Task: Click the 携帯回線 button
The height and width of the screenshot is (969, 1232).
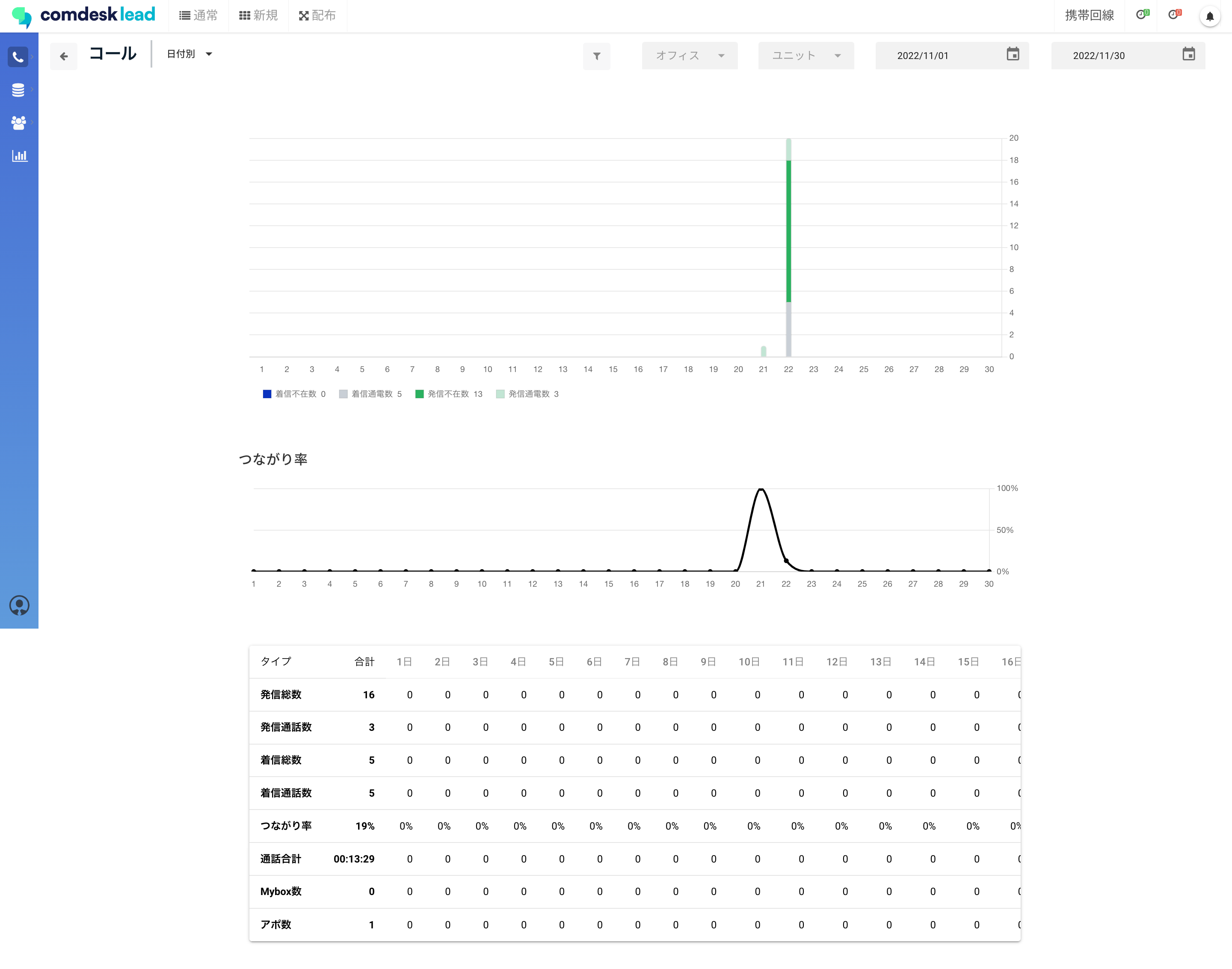Action: click(1089, 15)
